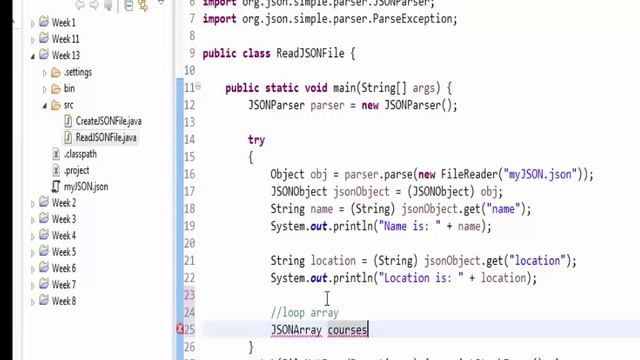
Task: Click class name ReadJSONFile on line 9
Action: [310, 53]
